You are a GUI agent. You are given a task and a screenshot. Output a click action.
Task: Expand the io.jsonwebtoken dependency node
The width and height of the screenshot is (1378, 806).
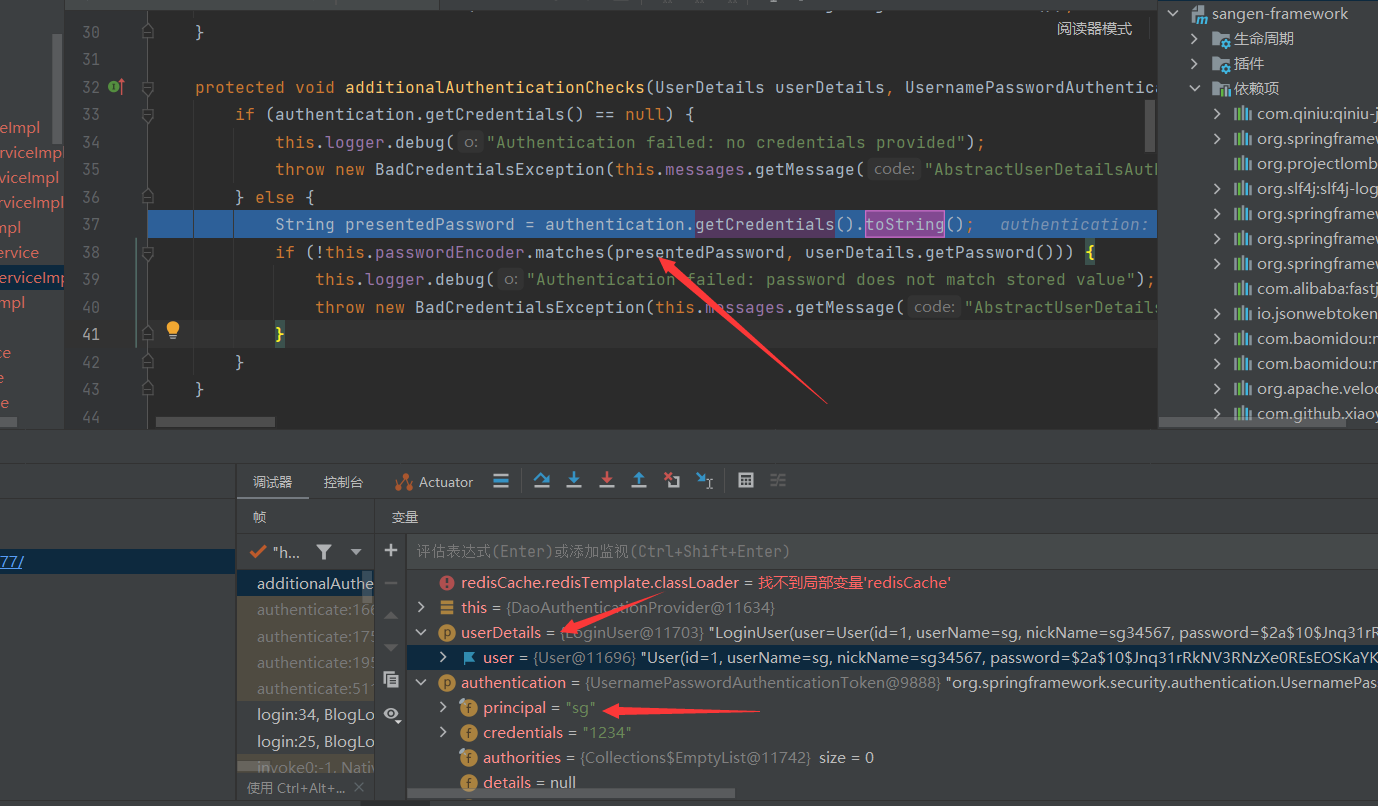click(1216, 313)
